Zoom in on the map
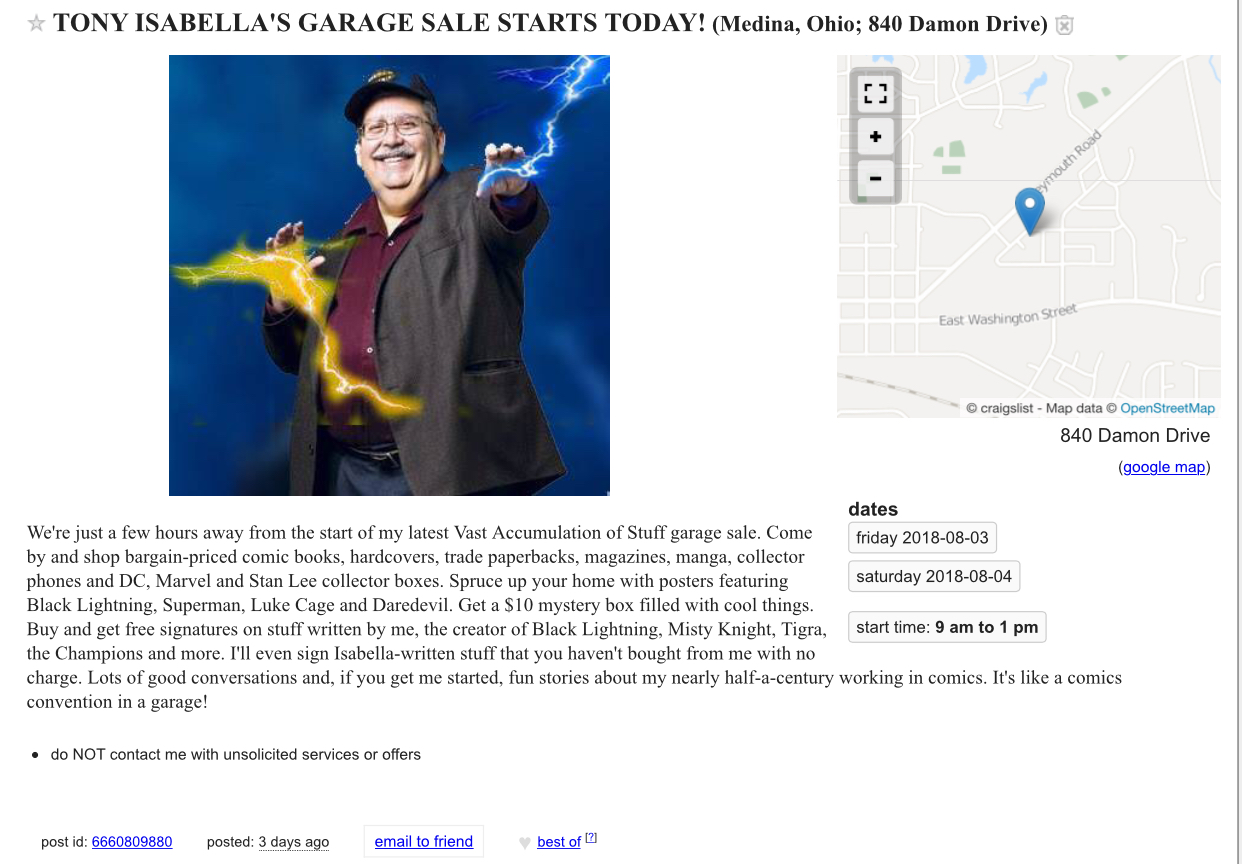Viewport: 1242px width, 864px height. pyautogui.click(x=875, y=137)
